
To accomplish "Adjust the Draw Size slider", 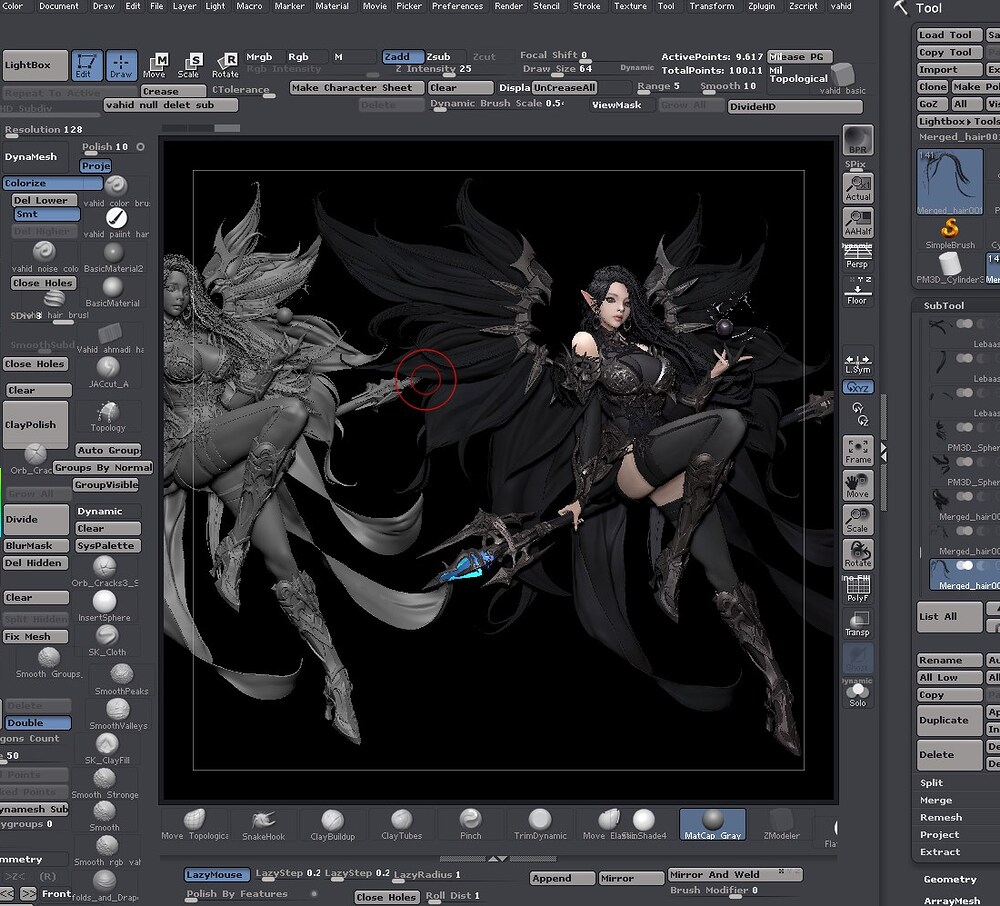I will click(557, 69).
